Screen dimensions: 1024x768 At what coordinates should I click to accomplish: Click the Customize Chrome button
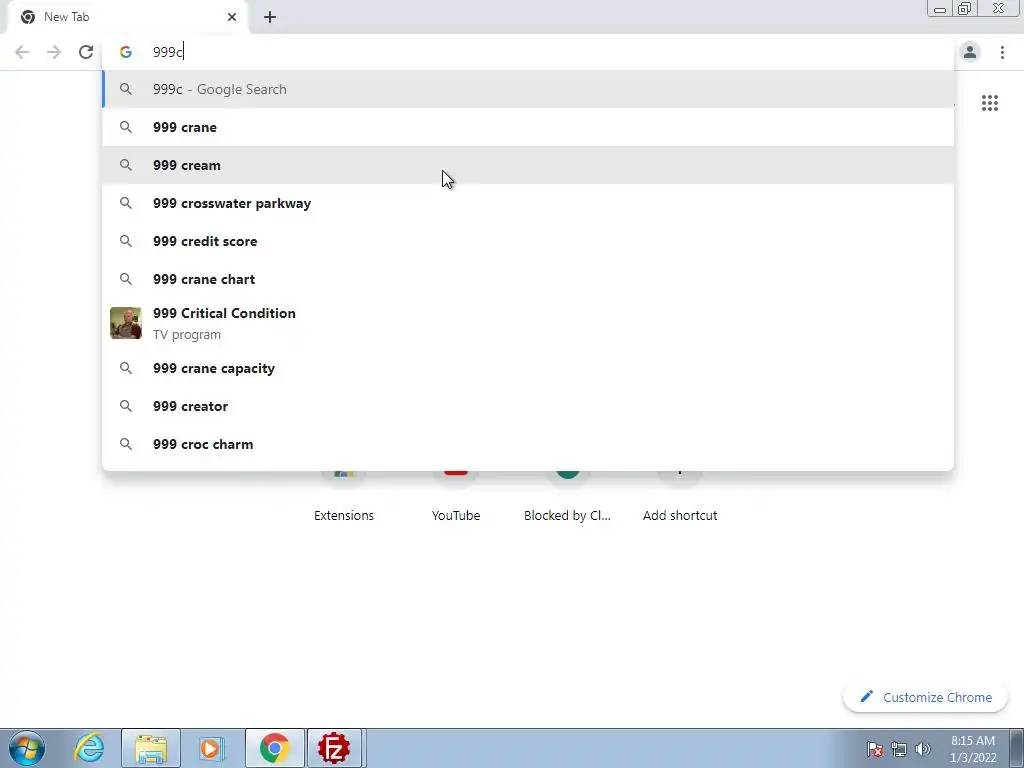(x=926, y=697)
